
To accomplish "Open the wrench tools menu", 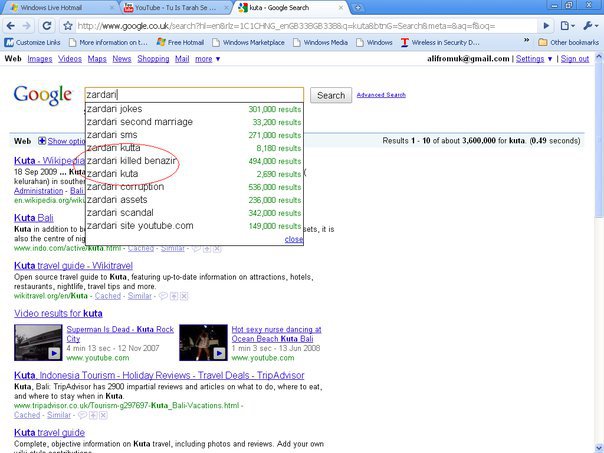I will [591, 25].
